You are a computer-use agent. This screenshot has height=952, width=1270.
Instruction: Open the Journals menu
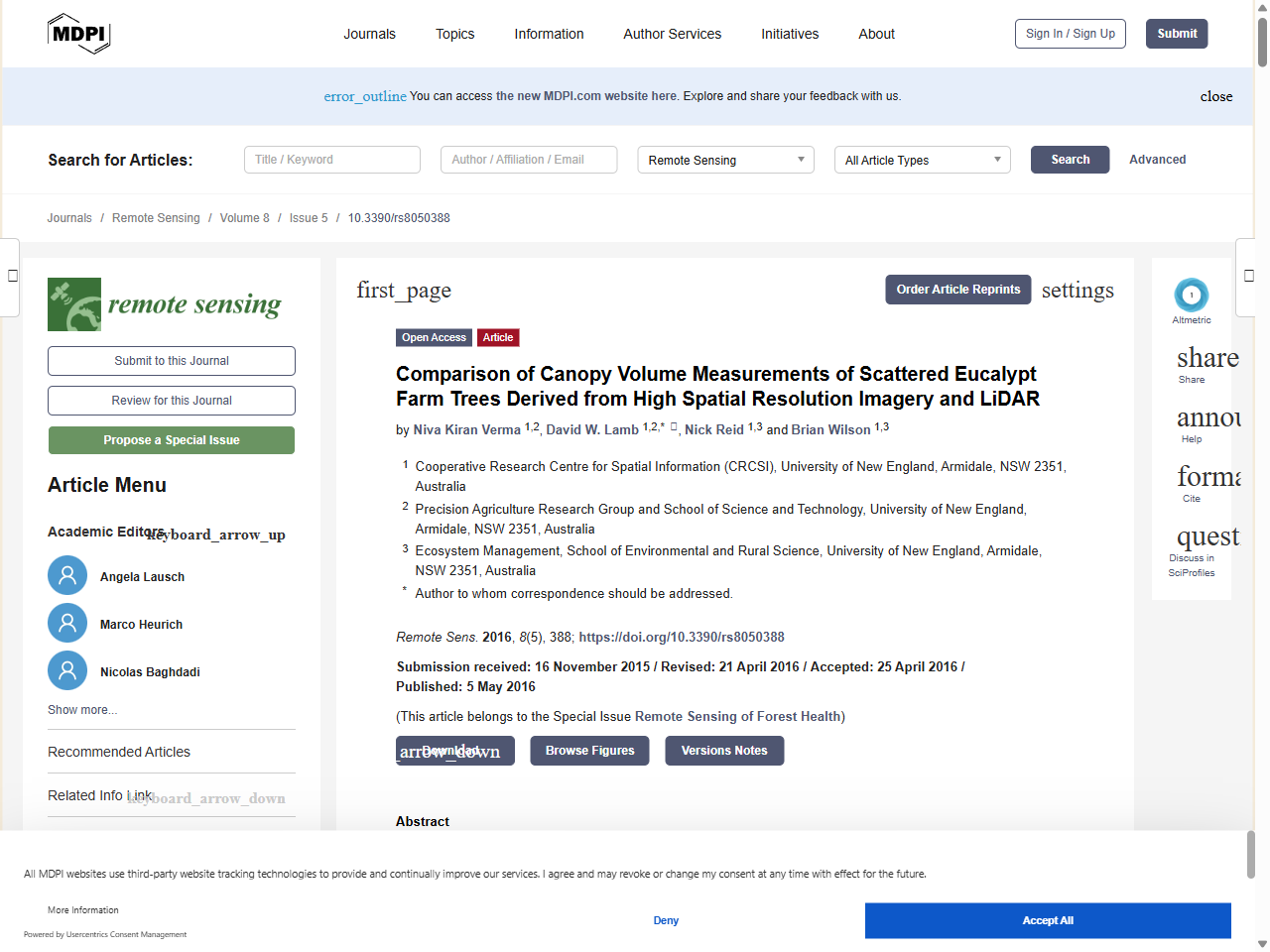tap(369, 34)
